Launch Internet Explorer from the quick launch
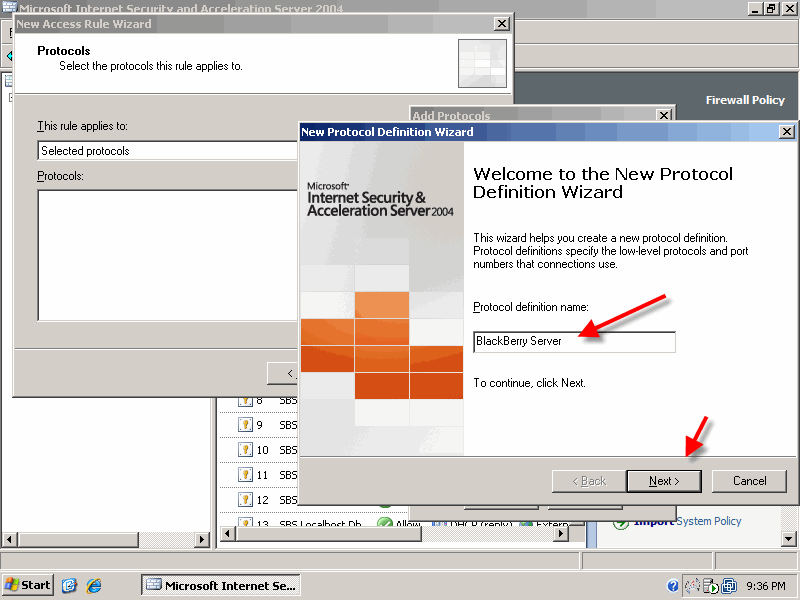800x600 pixels. [x=94, y=585]
